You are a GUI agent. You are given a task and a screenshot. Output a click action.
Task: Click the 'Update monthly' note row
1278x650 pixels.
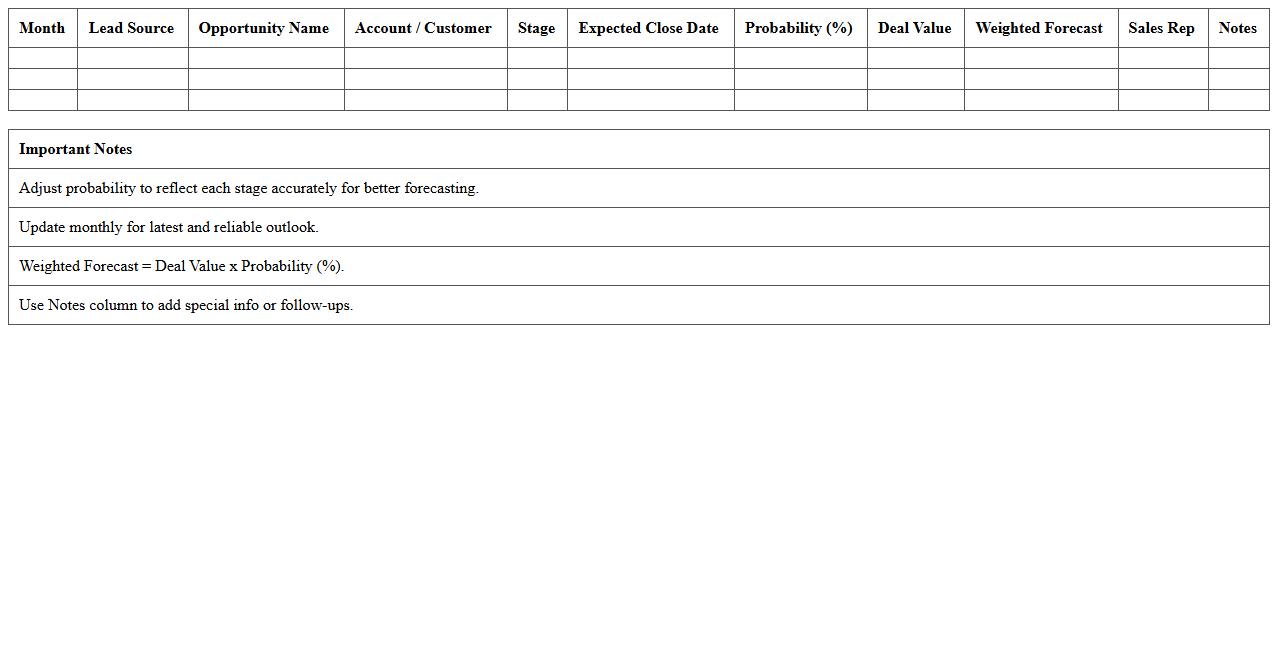point(169,227)
